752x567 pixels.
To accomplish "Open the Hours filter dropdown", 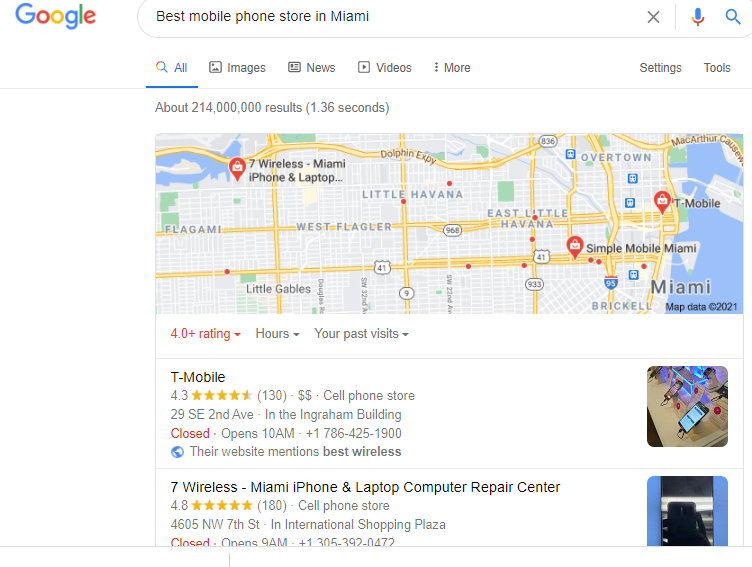I will [277, 333].
